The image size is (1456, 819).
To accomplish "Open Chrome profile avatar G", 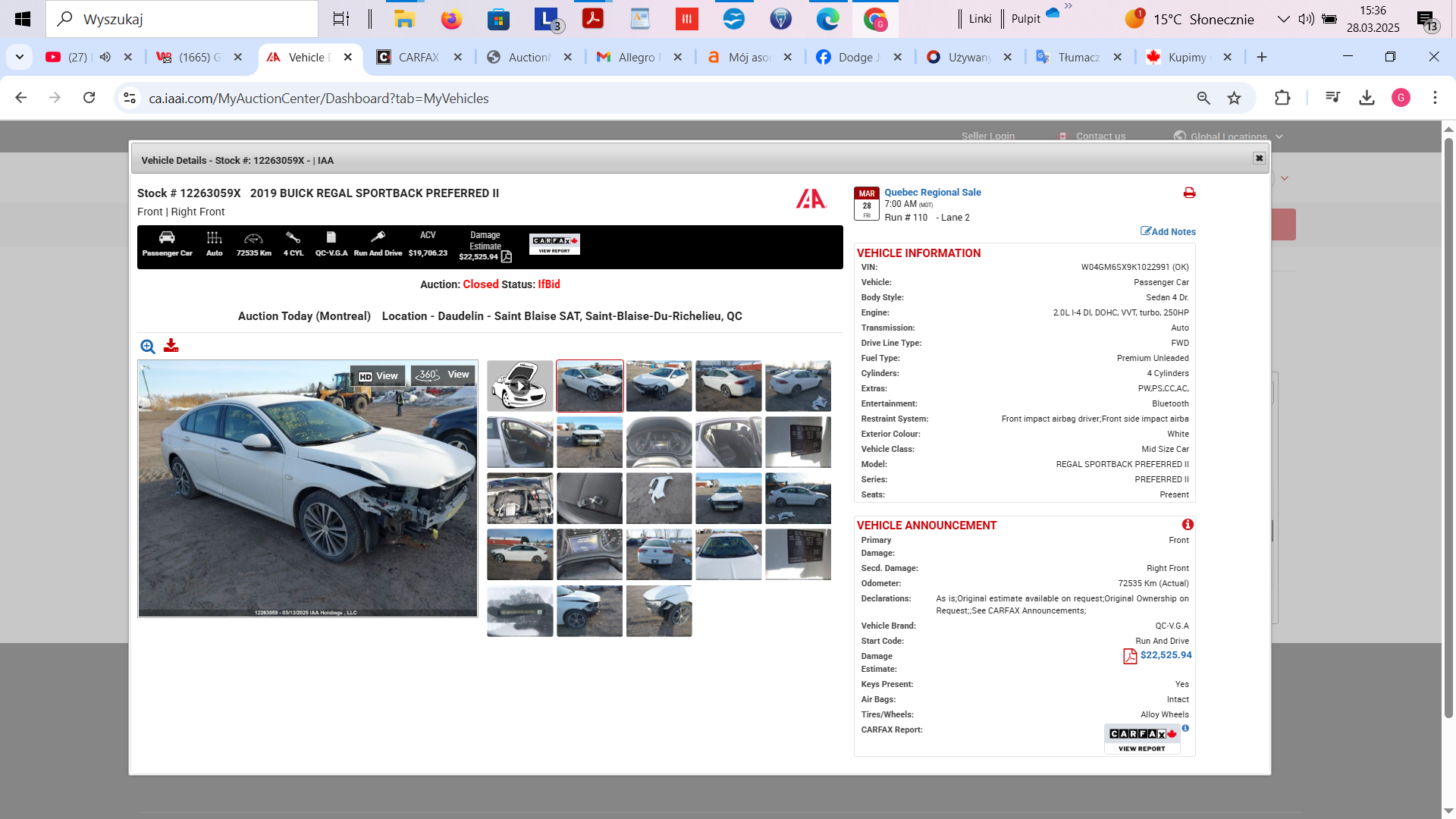I will pos(1401,98).
